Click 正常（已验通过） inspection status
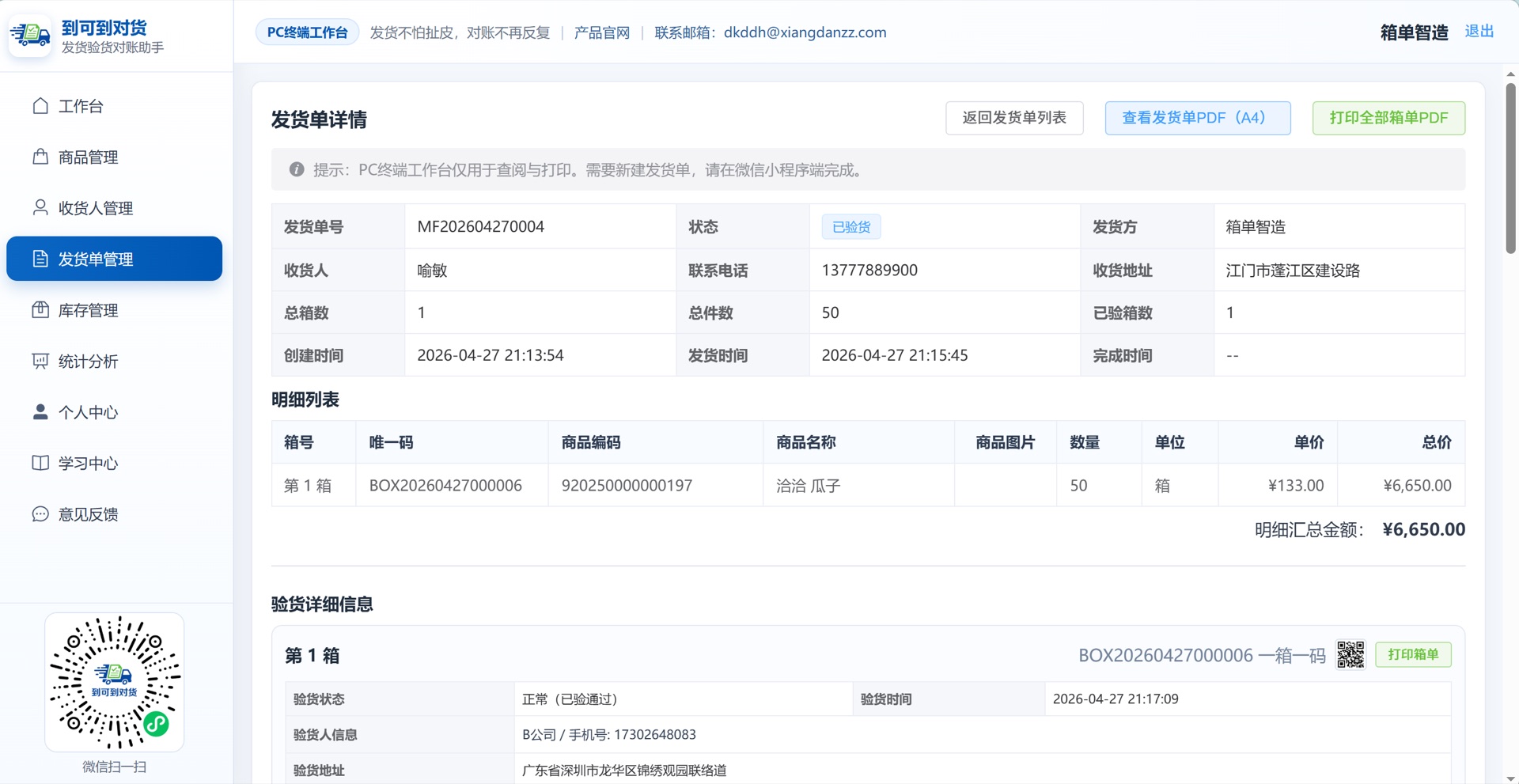 coord(570,699)
